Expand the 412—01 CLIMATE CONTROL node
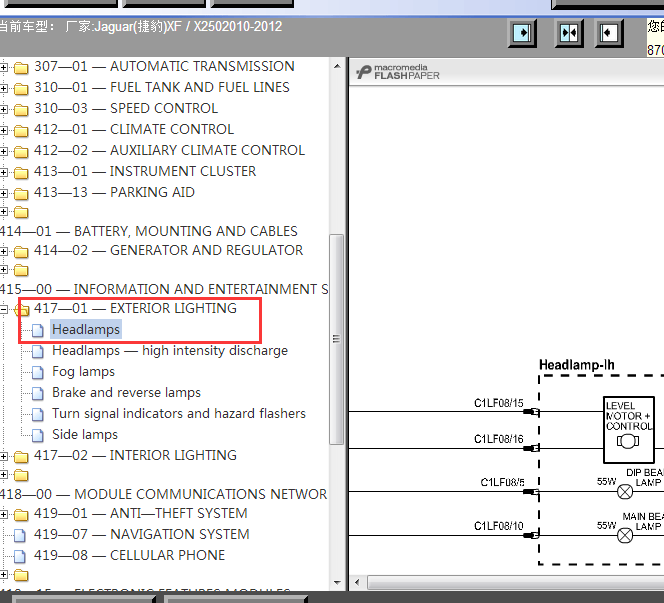664x603 pixels. 3,130
